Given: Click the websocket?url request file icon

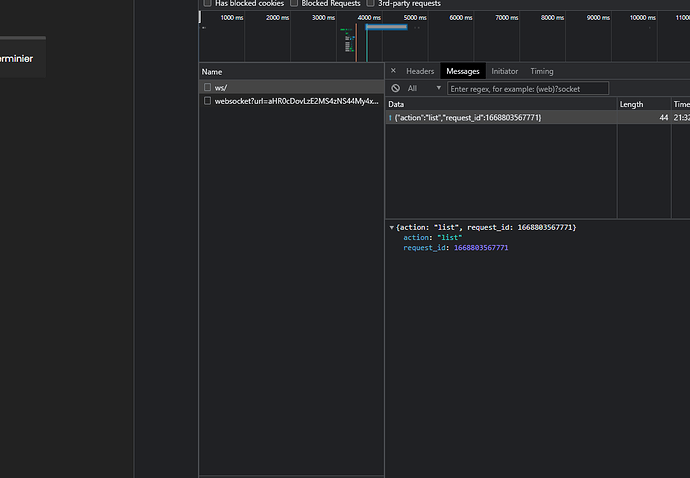Looking at the screenshot, I should [207, 101].
